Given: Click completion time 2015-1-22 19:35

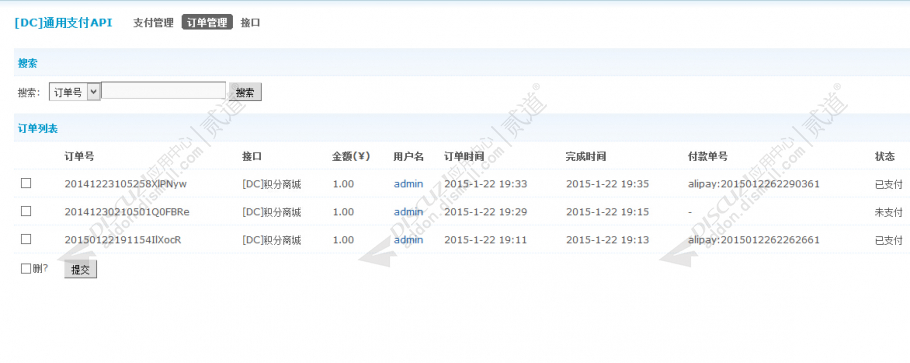Looking at the screenshot, I should (x=608, y=184).
